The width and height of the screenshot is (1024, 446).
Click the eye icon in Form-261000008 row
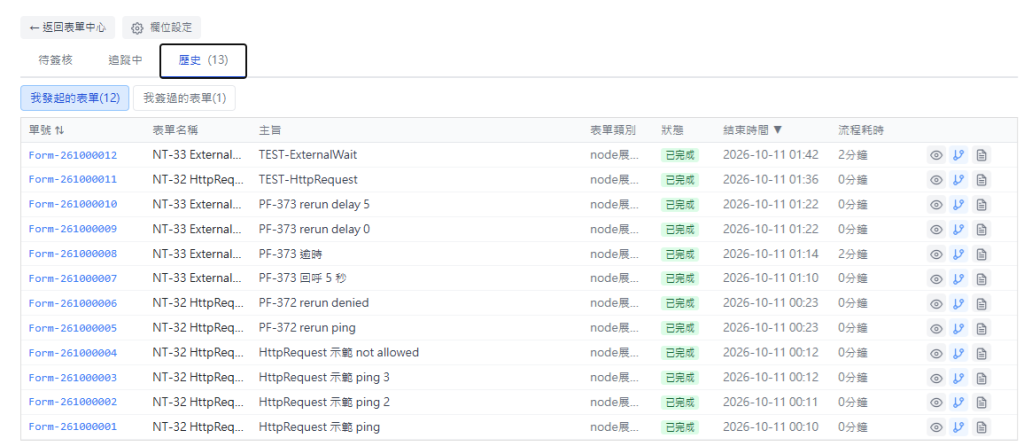pos(936,254)
